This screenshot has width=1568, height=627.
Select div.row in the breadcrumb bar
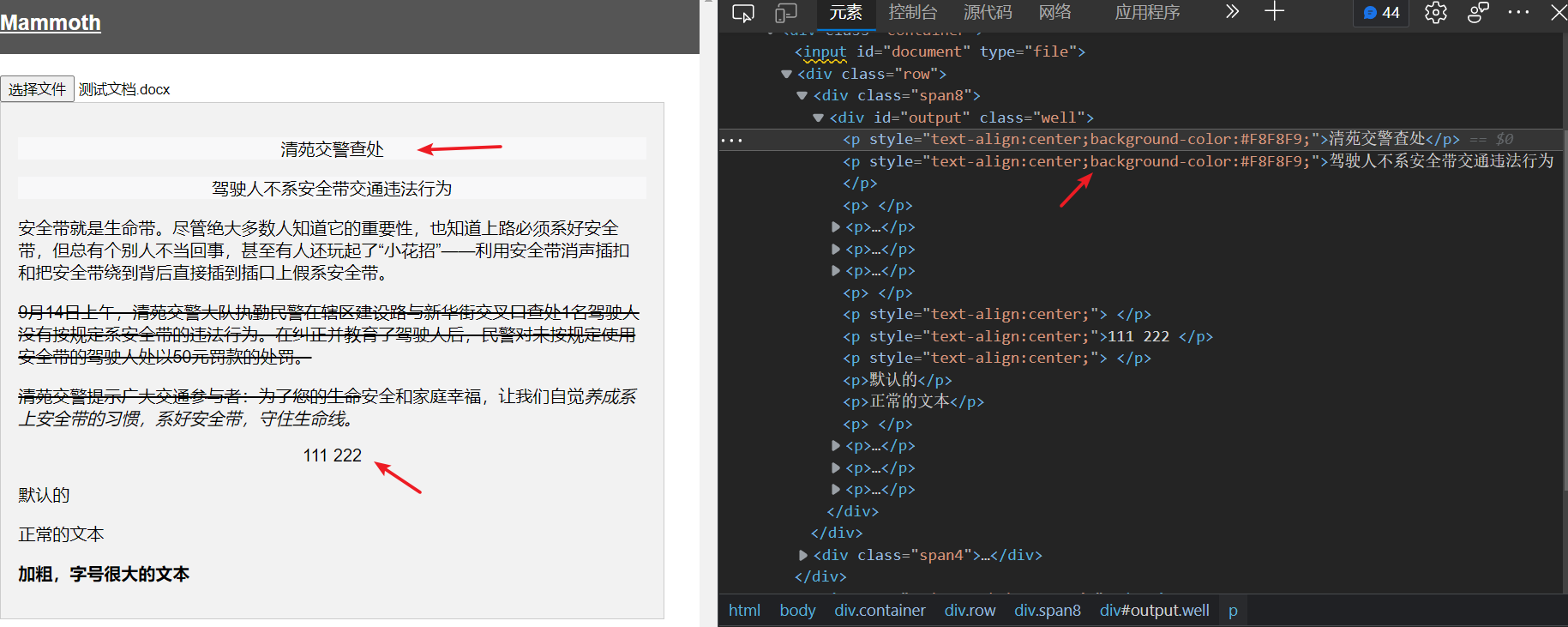pos(970,611)
